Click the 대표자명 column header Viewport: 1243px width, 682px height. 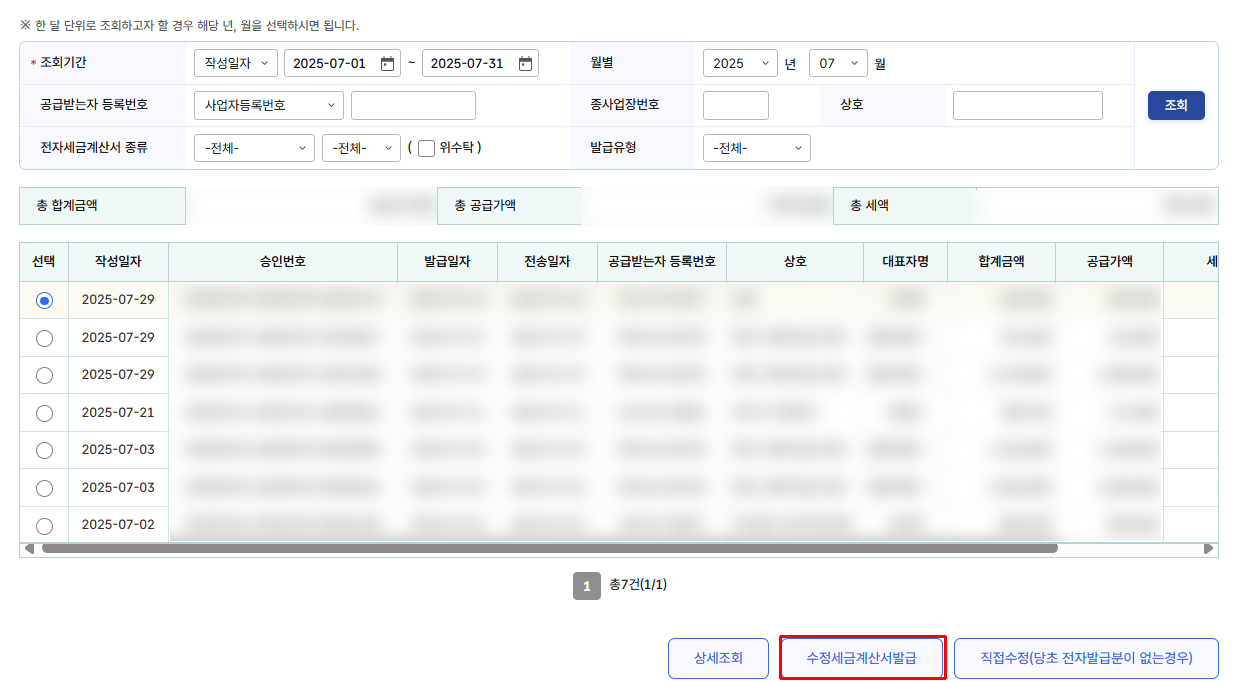906,262
